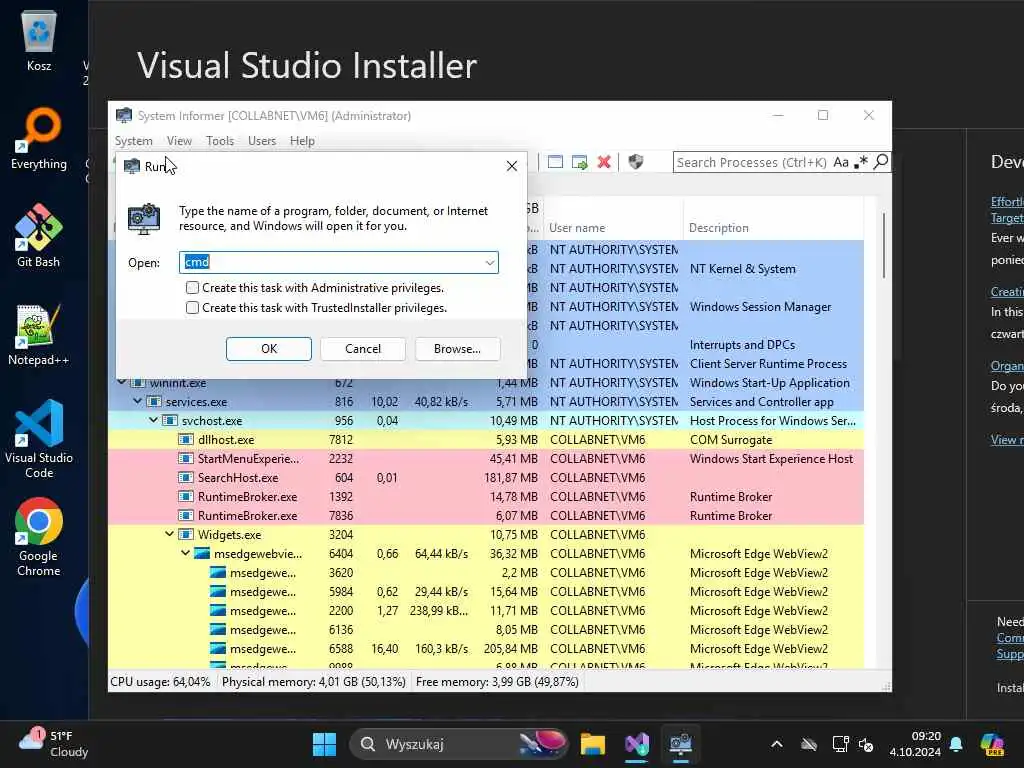This screenshot has width=1024, height=768.
Task: Select the System Informer title bar icon
Action: 123,116
